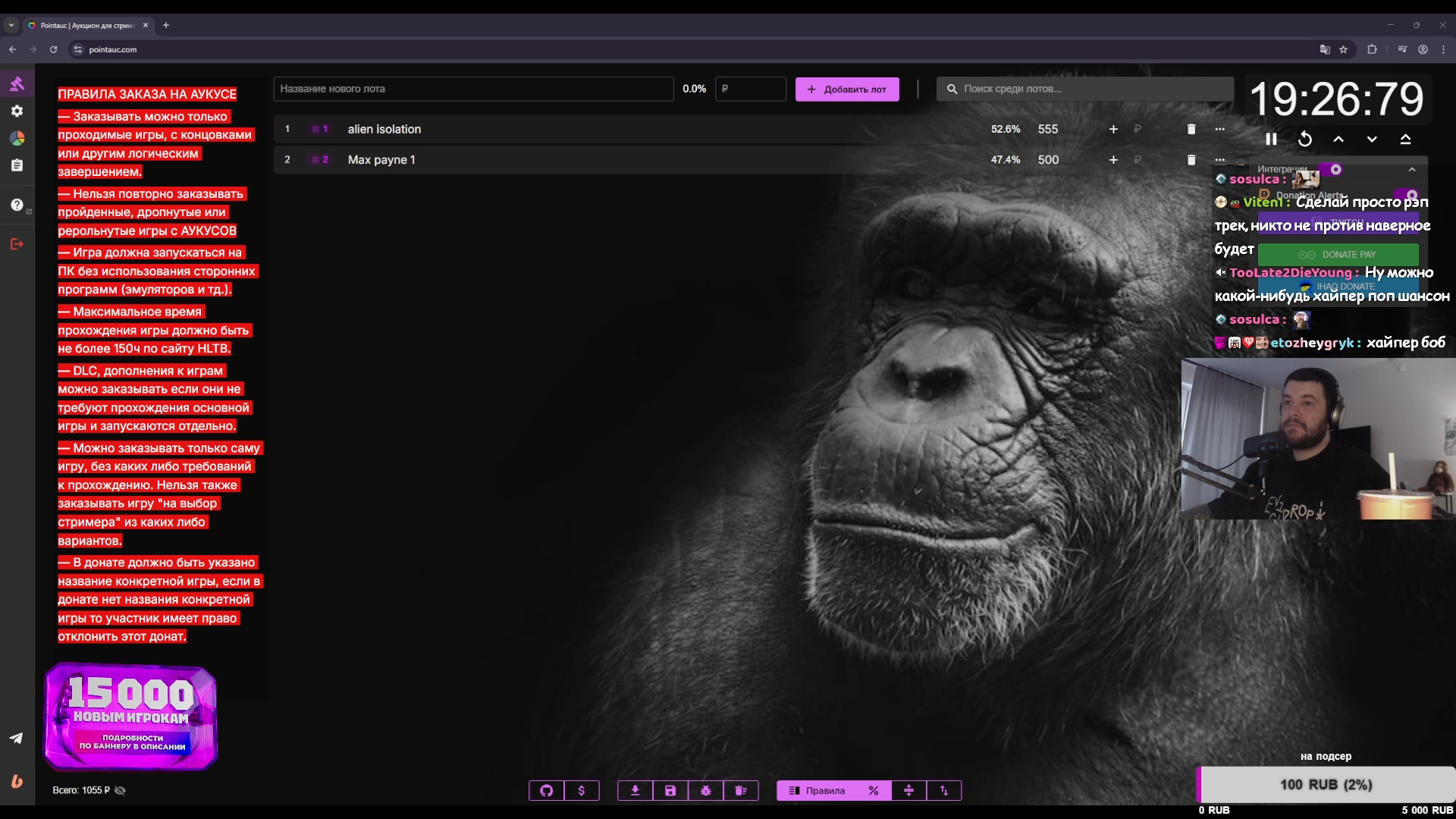
Task: Open more options for alien isolation
Action: click(1219, 129)
